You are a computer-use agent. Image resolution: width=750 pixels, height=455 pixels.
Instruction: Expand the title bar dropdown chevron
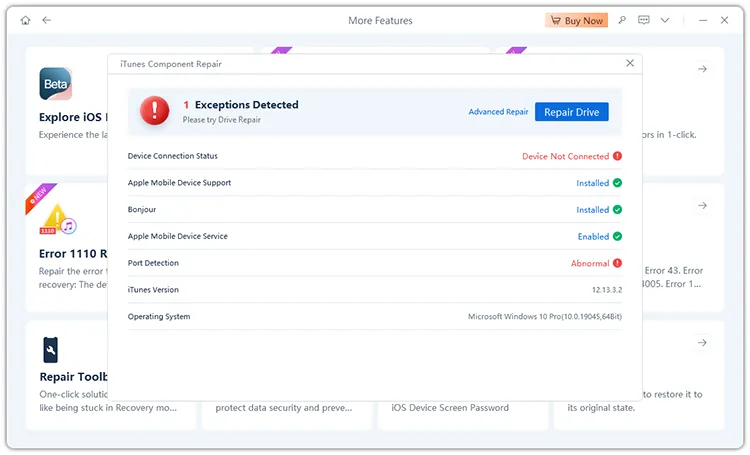click(x=665, y=20)
